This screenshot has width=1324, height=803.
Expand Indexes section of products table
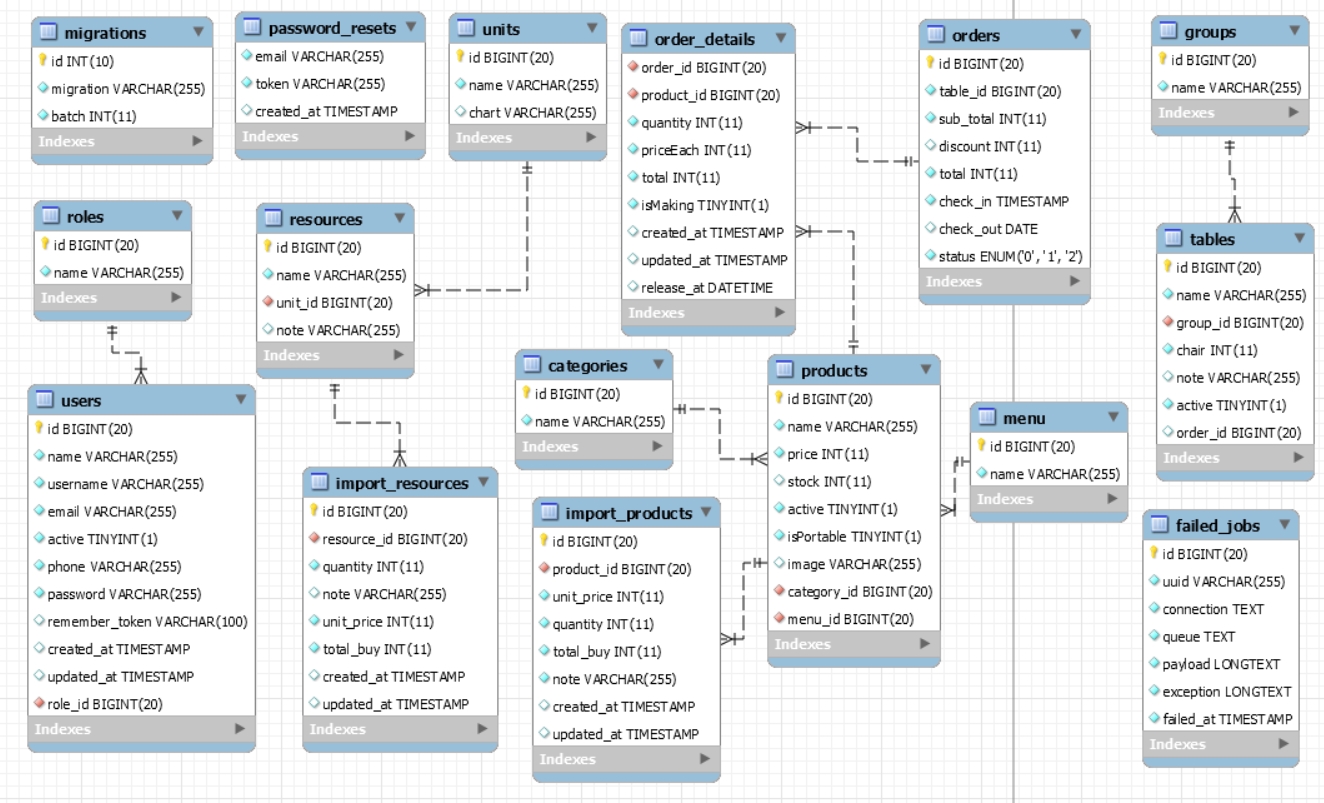925,644
